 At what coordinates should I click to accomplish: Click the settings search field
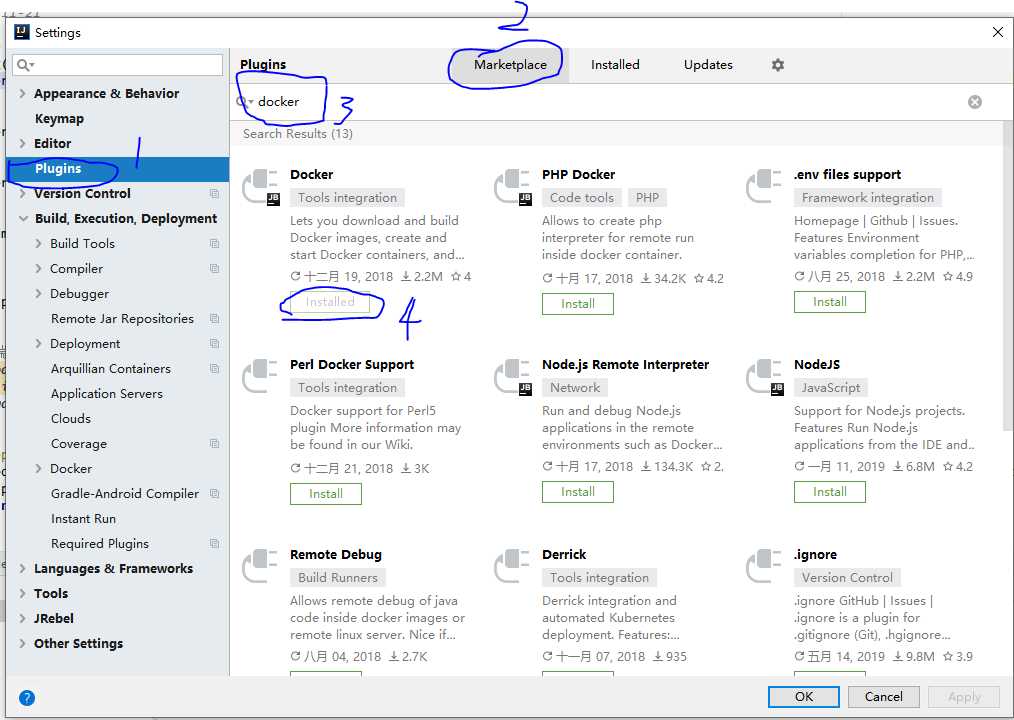(x=118, y=65)
